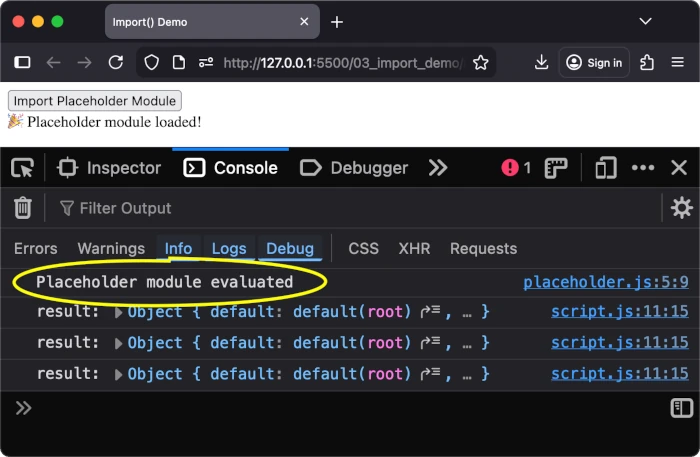Switch to the Console tab
Screen dimensions: 700x457
pyautogui.click(x=230, y=168)
